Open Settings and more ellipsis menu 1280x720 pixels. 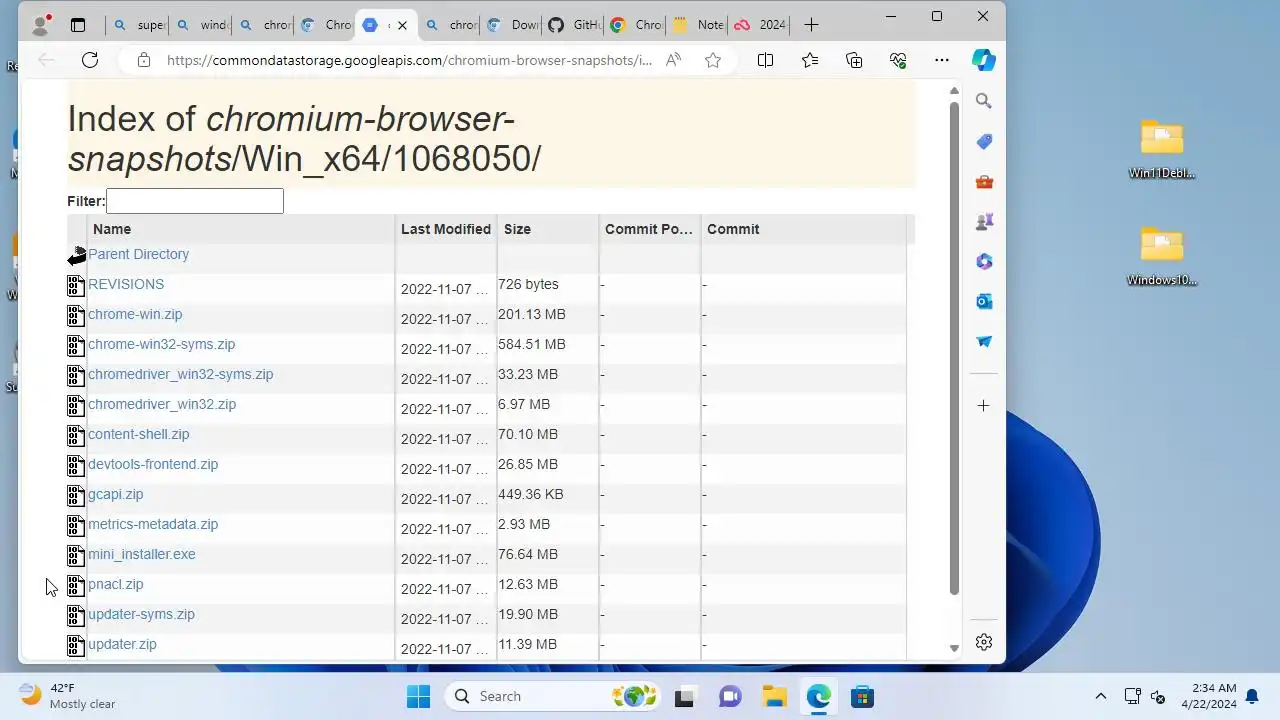[x=941, y=60]
